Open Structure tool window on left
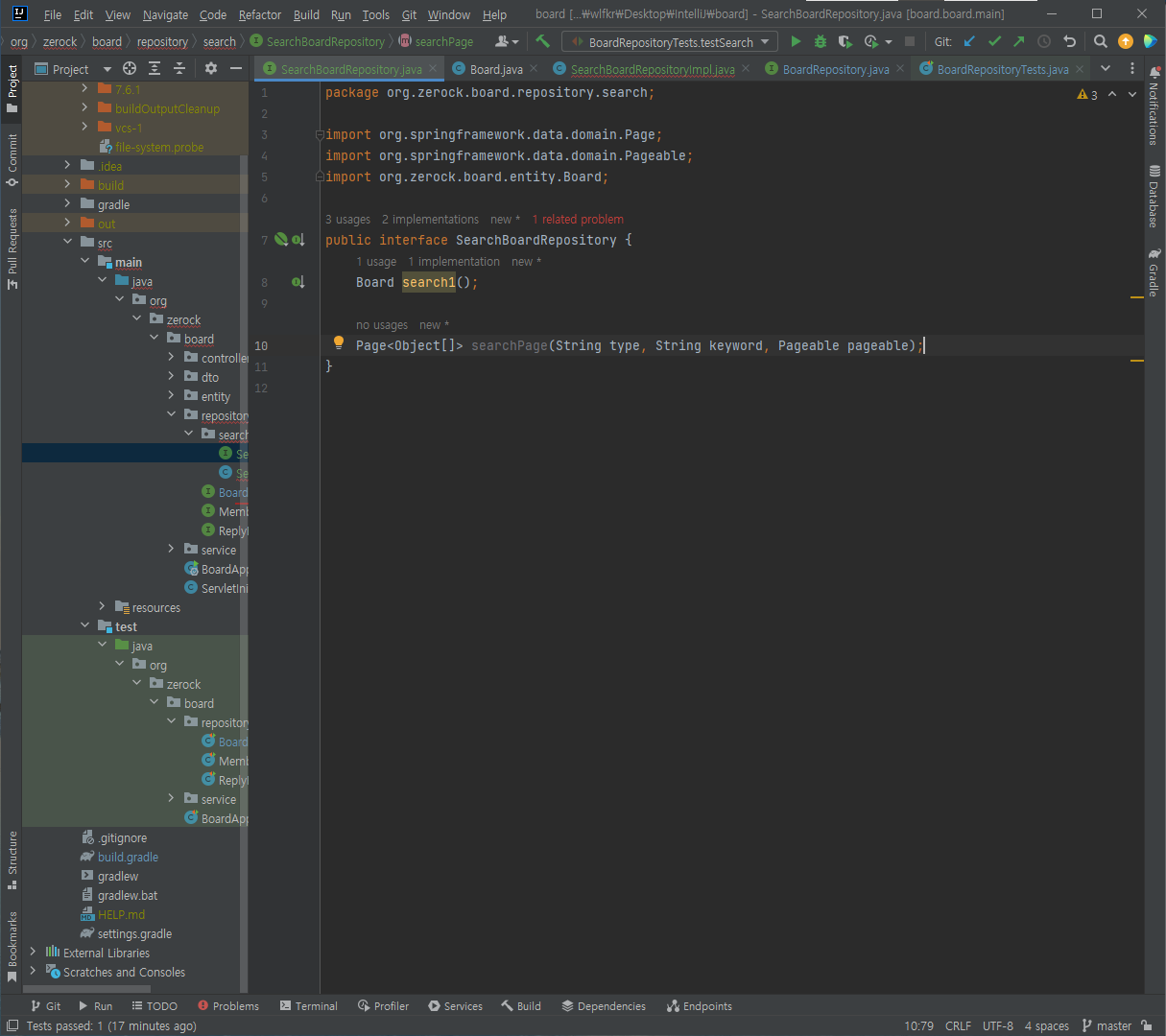This screenshot has height=1036, width=1166. click(12, 859)
